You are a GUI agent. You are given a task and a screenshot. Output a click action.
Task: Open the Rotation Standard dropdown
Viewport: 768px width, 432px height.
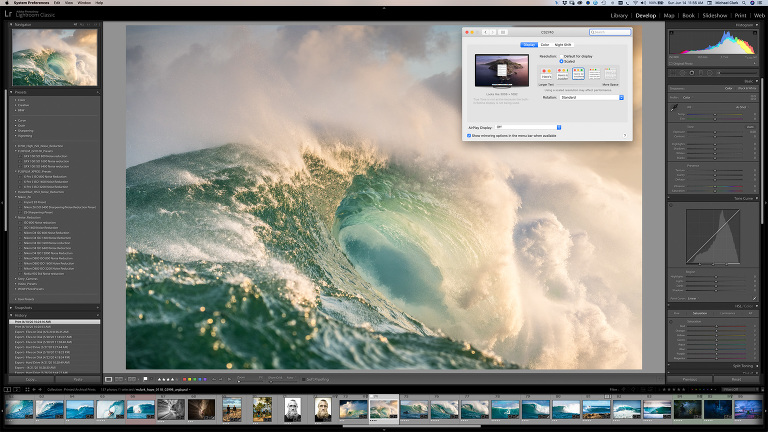(592, 97)
